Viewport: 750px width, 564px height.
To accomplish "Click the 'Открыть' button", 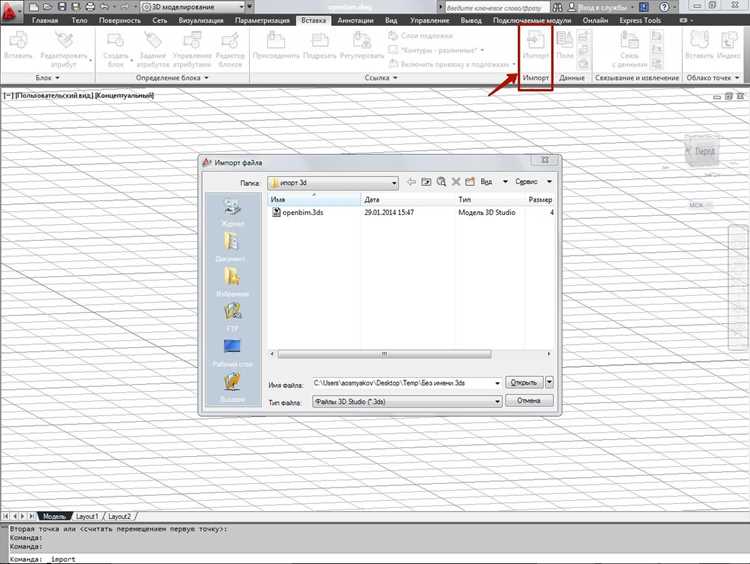I will pos(524,383).
